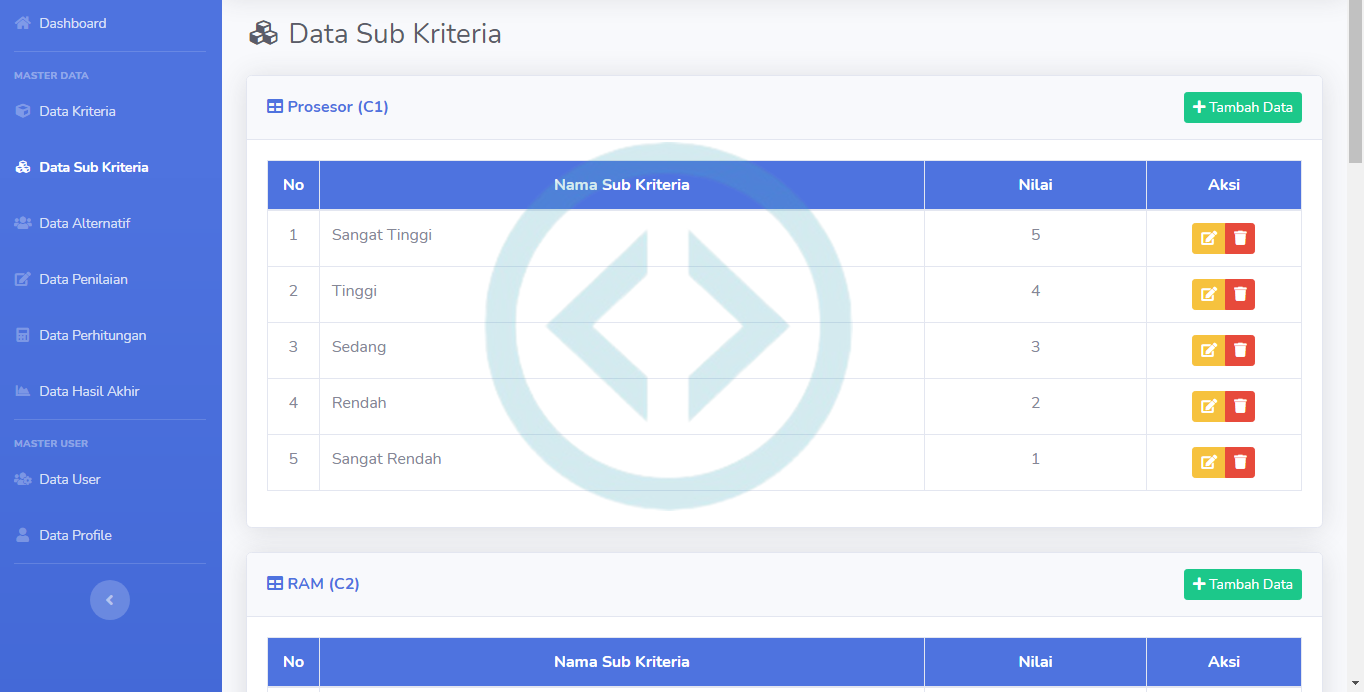Delete the Sangat Tinggi sub kriteria
Image resolution: width=1364 pixels, height=692 pixels.
[x=1240, y=238]
